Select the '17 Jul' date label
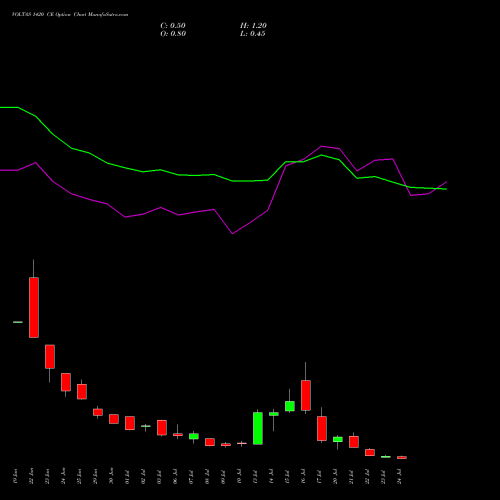The height and width of the screenshot is (500, 500). coord(319,477)
